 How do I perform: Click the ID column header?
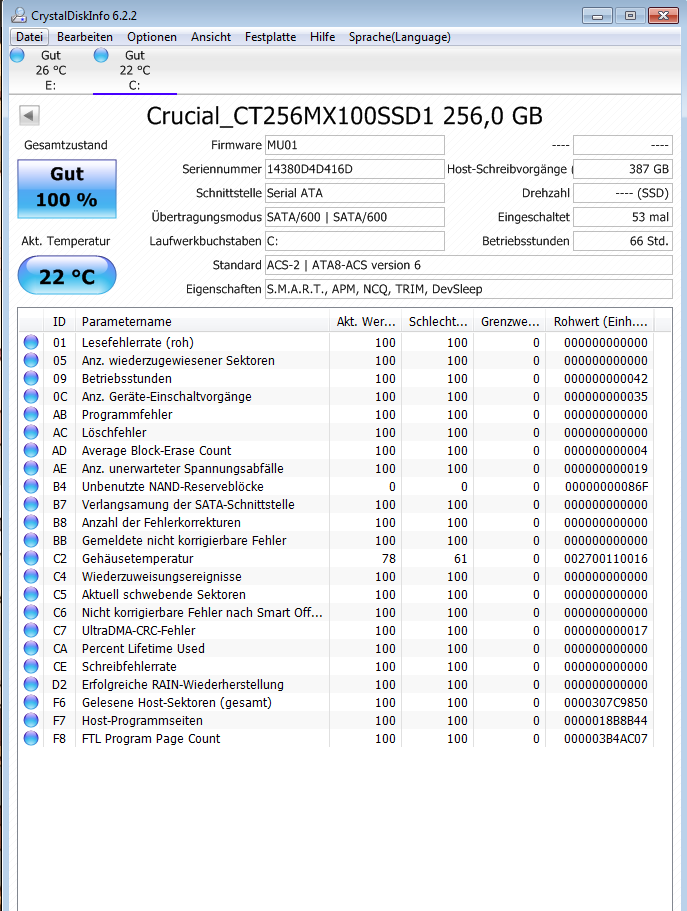[59, 321]
